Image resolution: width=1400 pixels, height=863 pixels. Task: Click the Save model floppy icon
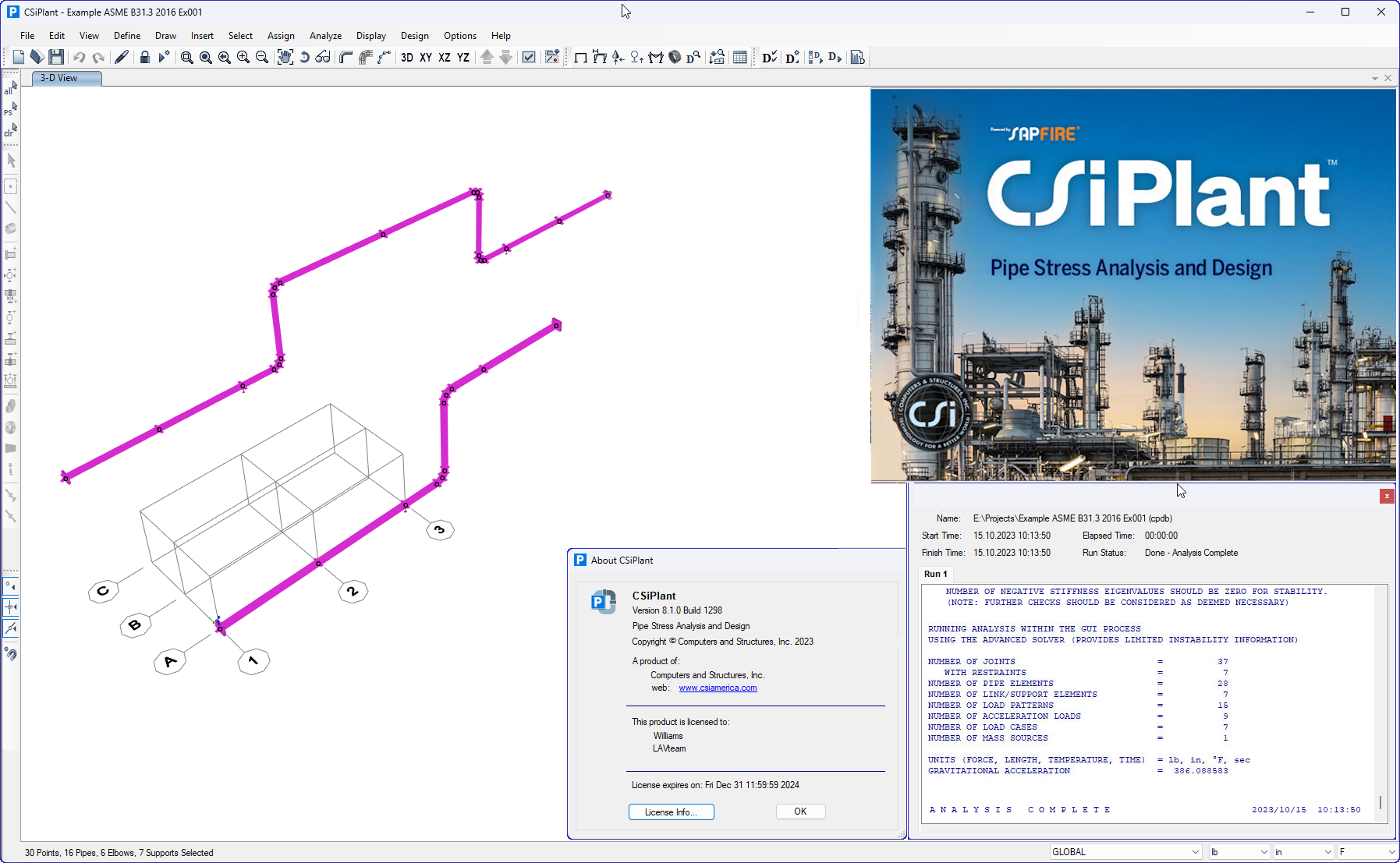tap(56, 57)
